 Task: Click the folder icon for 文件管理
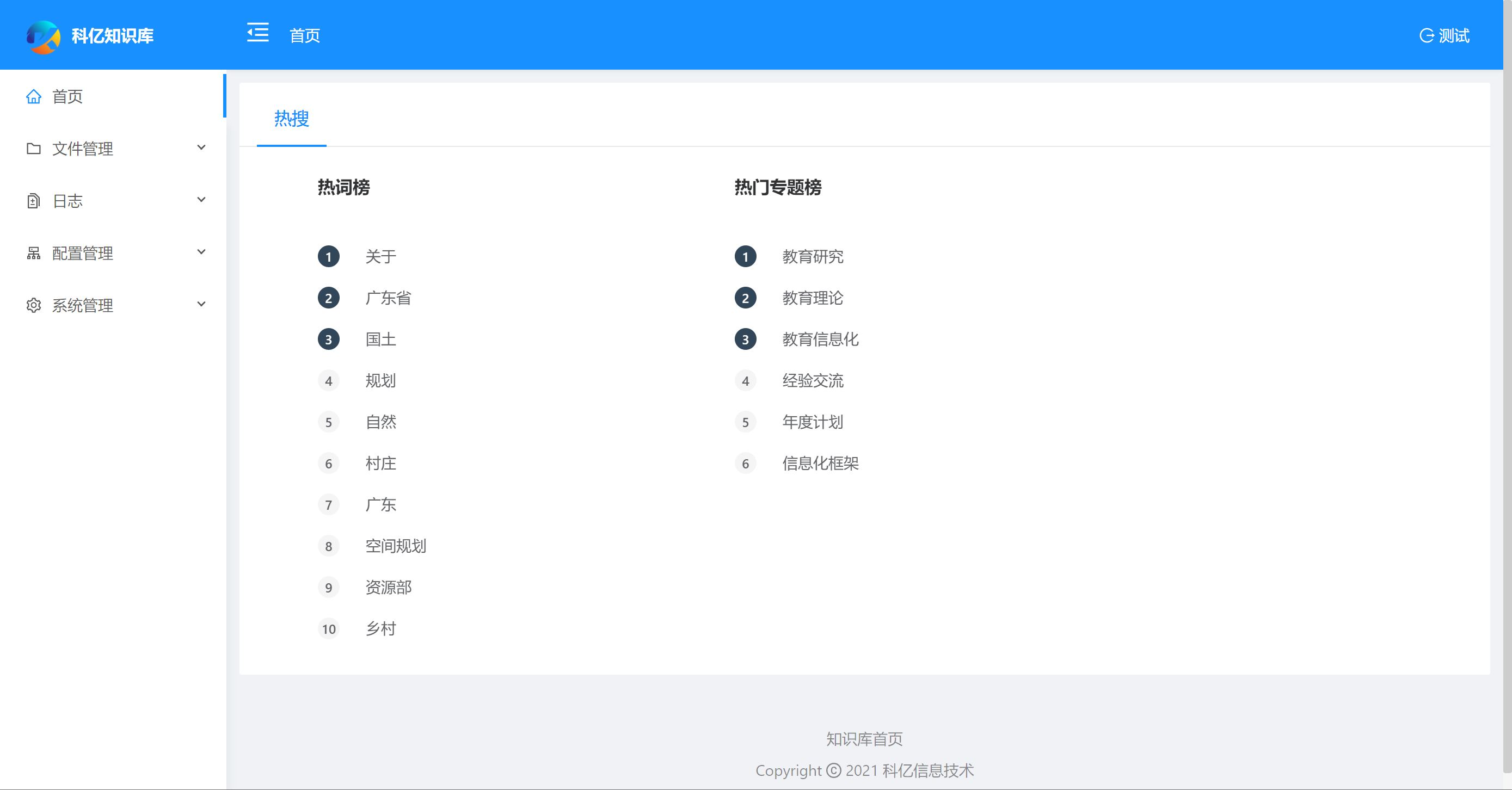pos(33,149)
